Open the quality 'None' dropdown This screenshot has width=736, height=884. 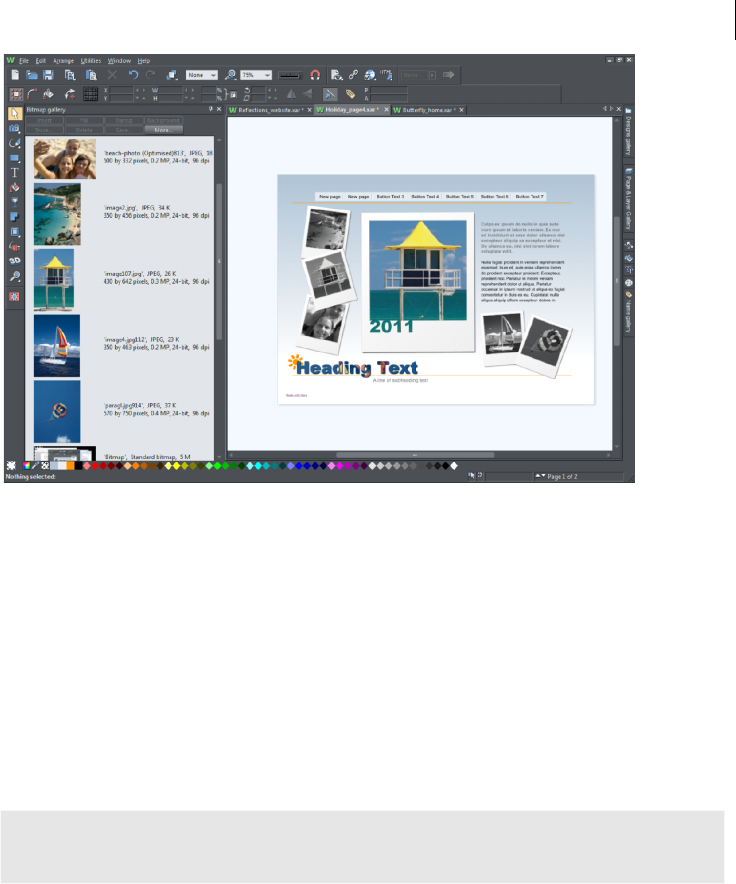[202, 75]
